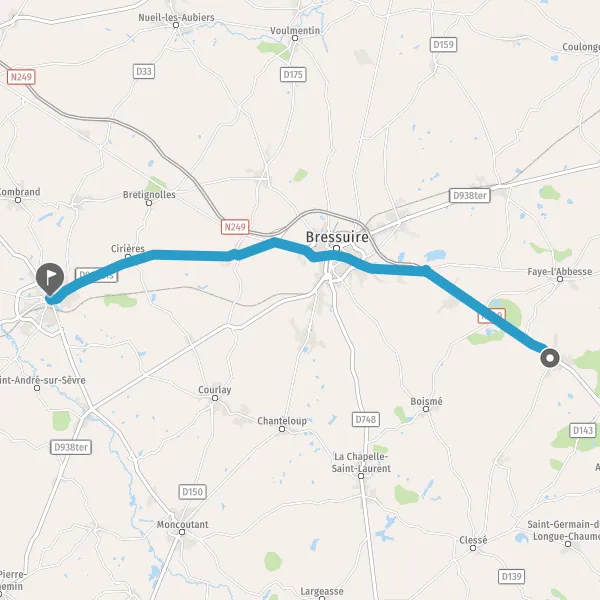This screenshot has width=600, height=600.
Task: Click the flag start marker icon
Action: pos(50,279)
